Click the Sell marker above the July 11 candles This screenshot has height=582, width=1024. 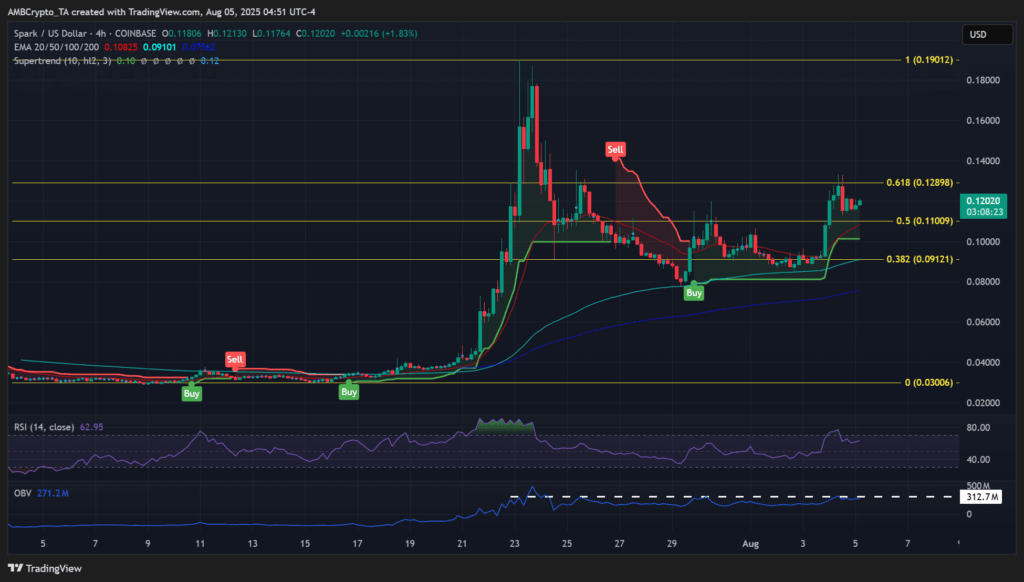234,360
